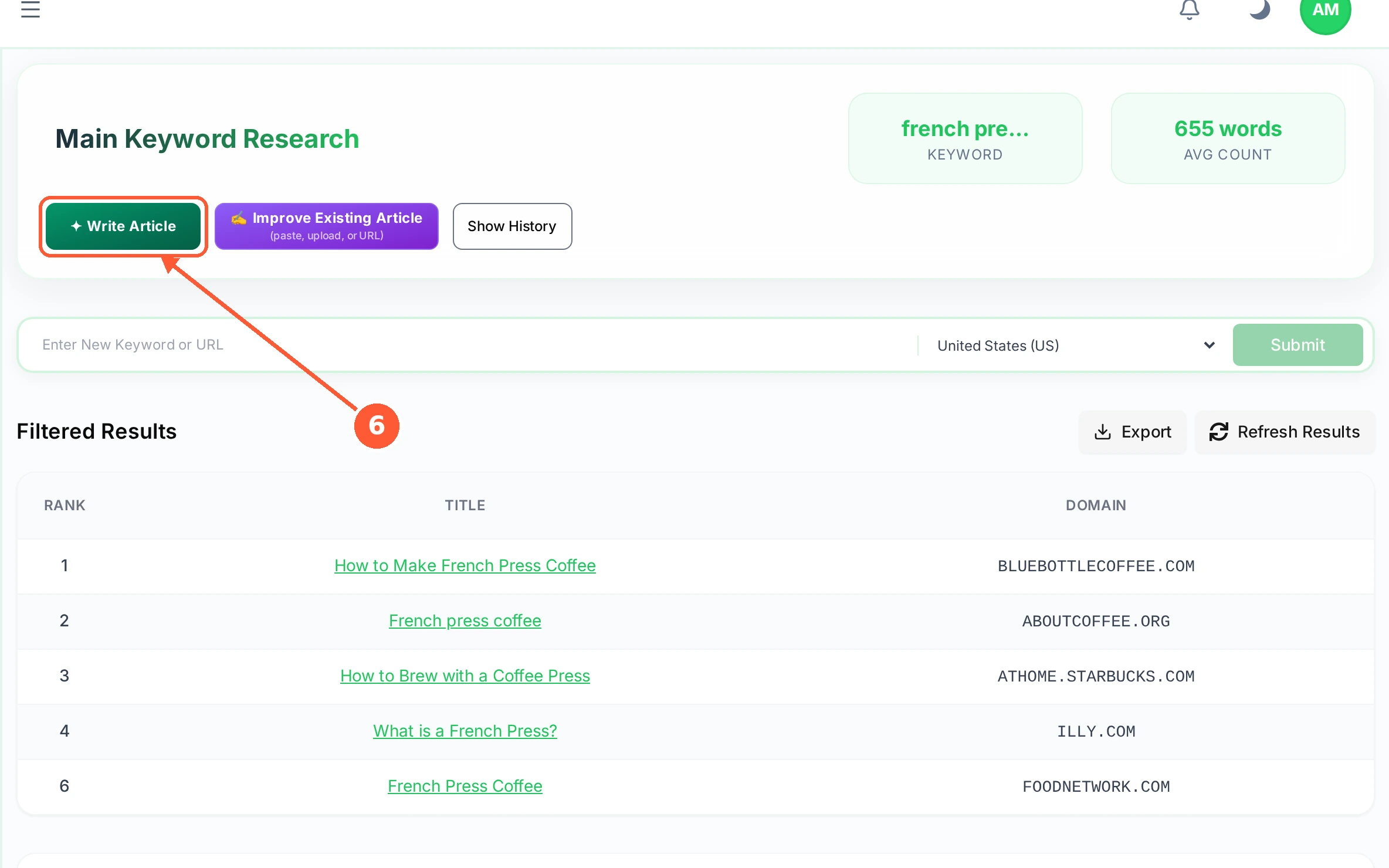Click the french pre... keyword card
The height and width of the screenshot is (868, 1389).
965,138
